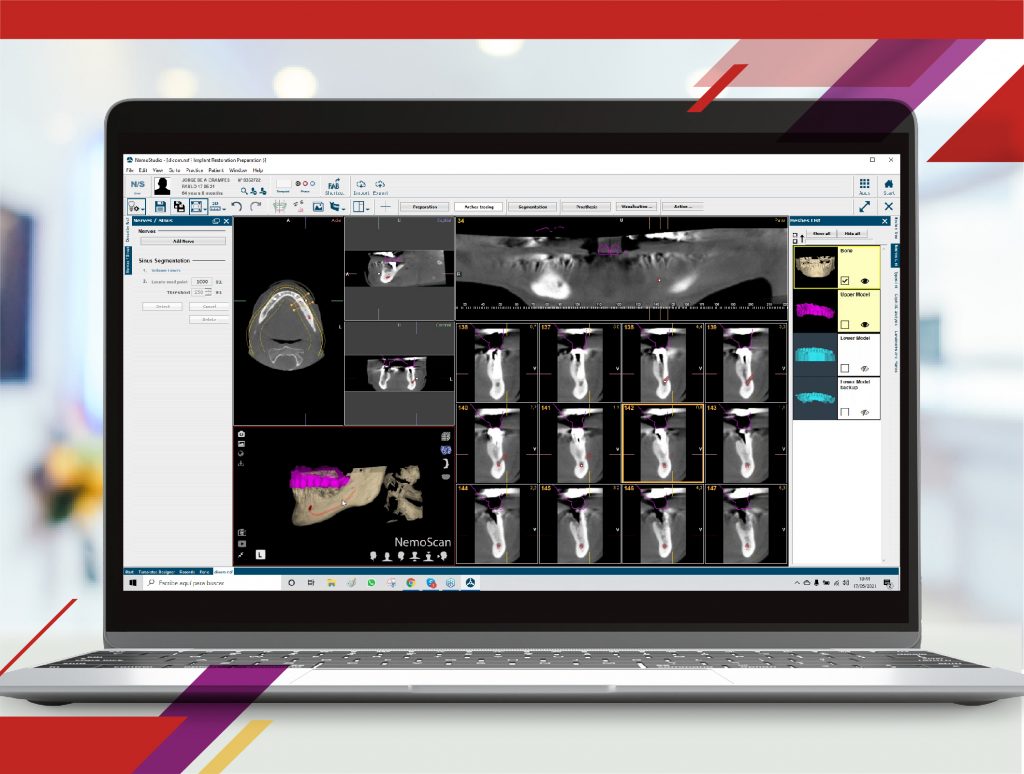Open Chrome from the taskbar
This screenshot has height=774, width=1024.
(411, 583)
